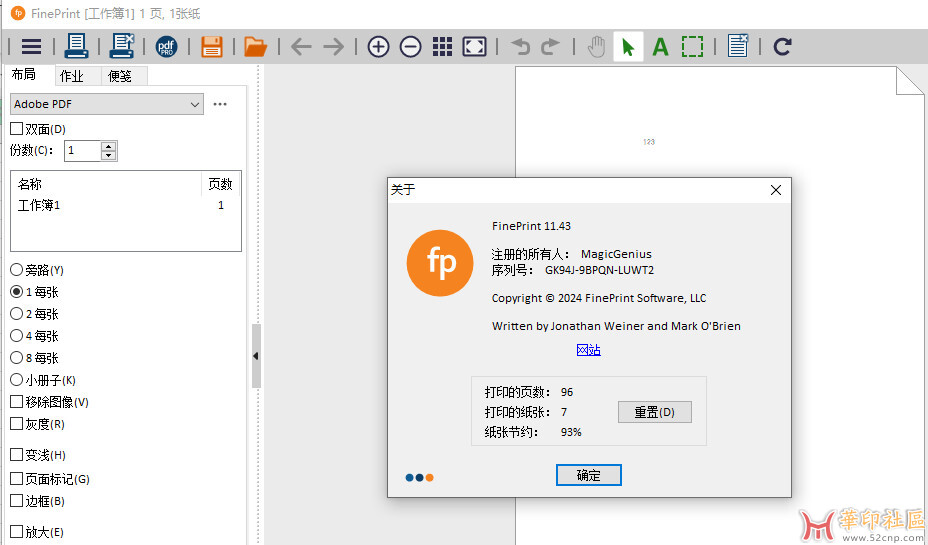Click the delete page document icon
The image size is (928, 545).
tap(738, 46)
